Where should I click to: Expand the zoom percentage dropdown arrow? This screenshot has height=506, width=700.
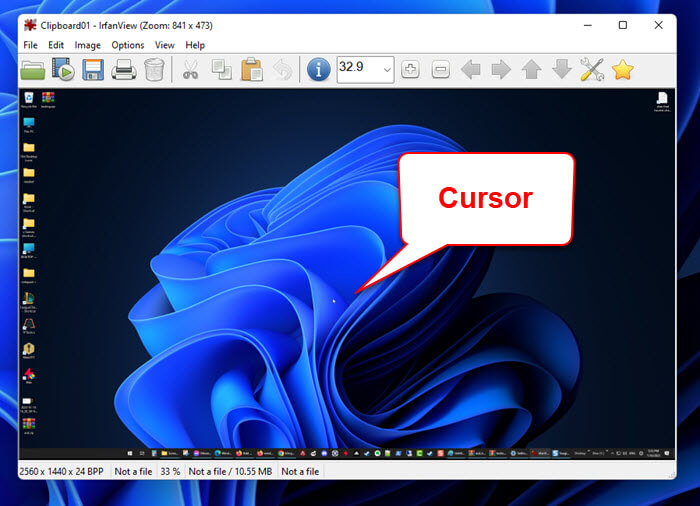(387, 70)
